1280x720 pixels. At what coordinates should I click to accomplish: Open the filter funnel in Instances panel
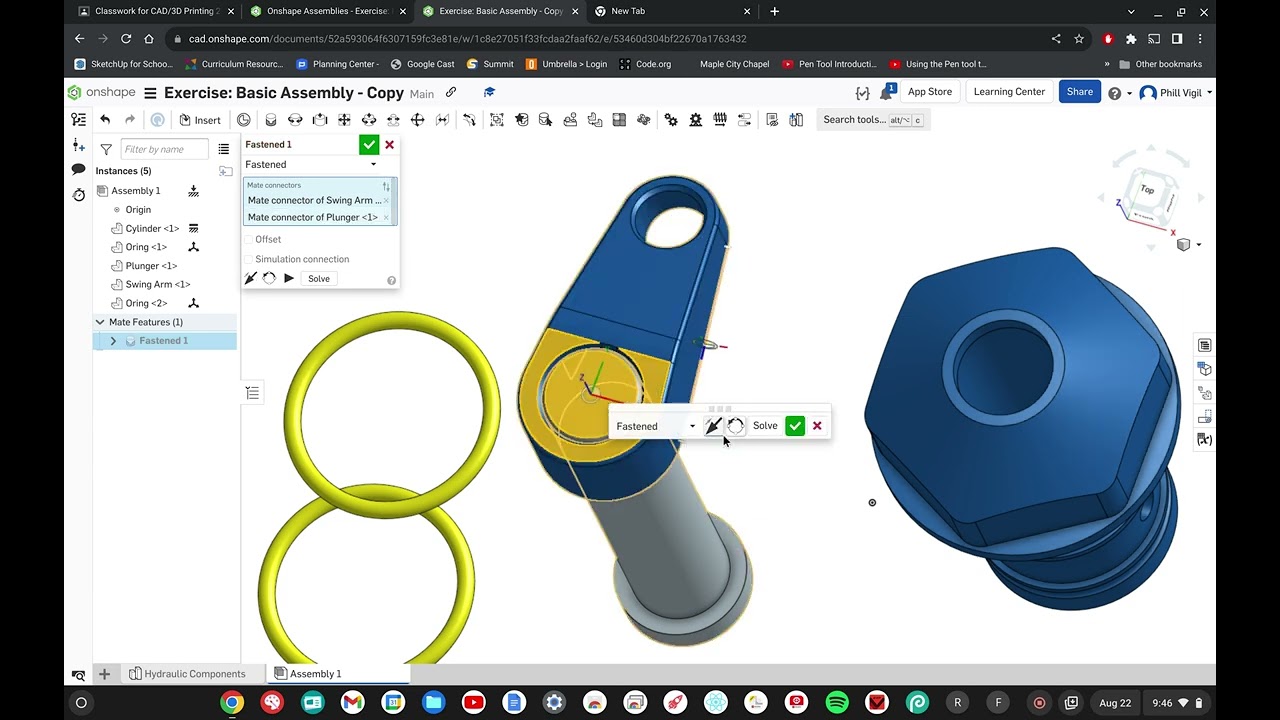point(106,149)
